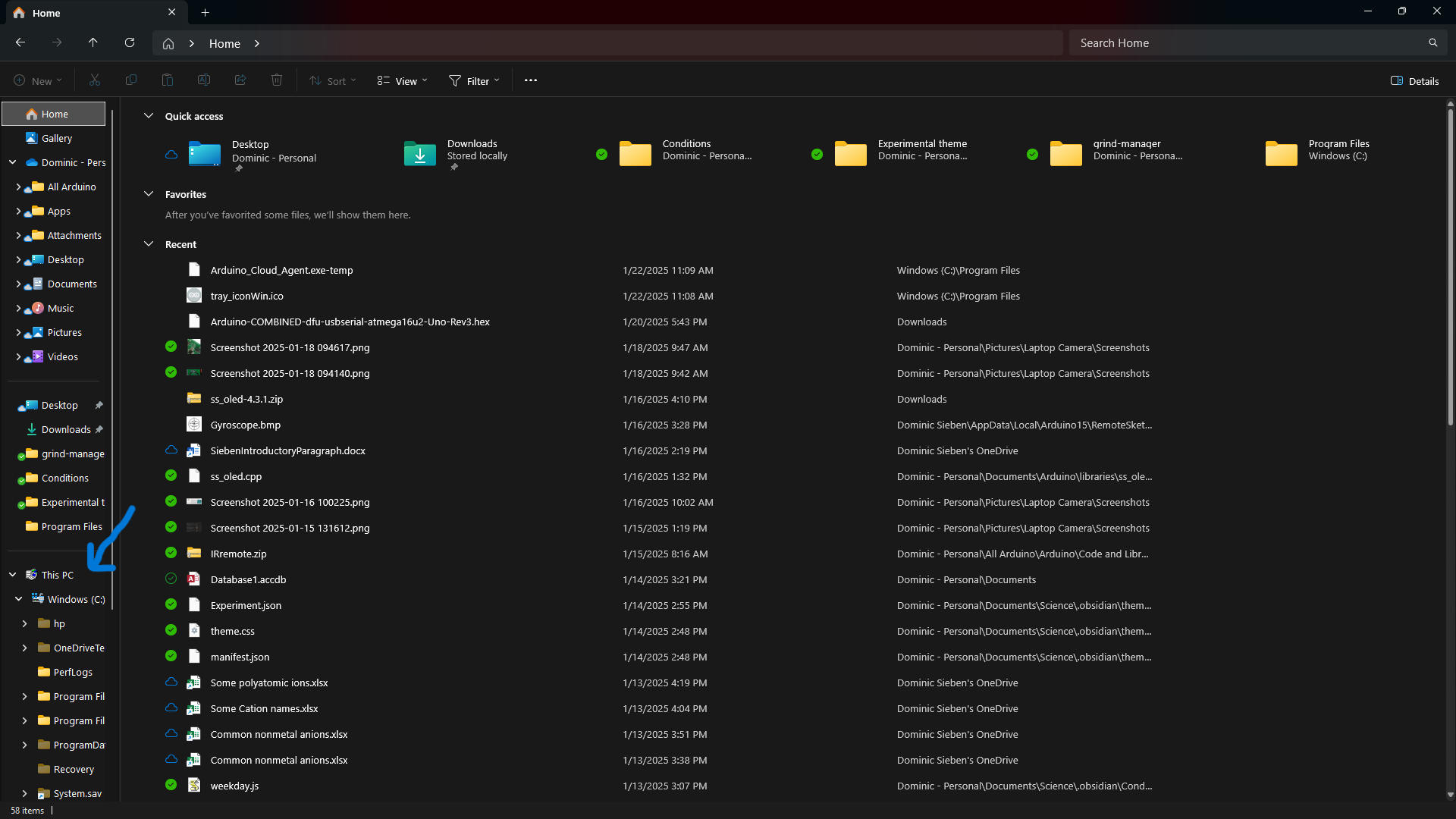Toggle the Details pane button

pos(1414,81)
